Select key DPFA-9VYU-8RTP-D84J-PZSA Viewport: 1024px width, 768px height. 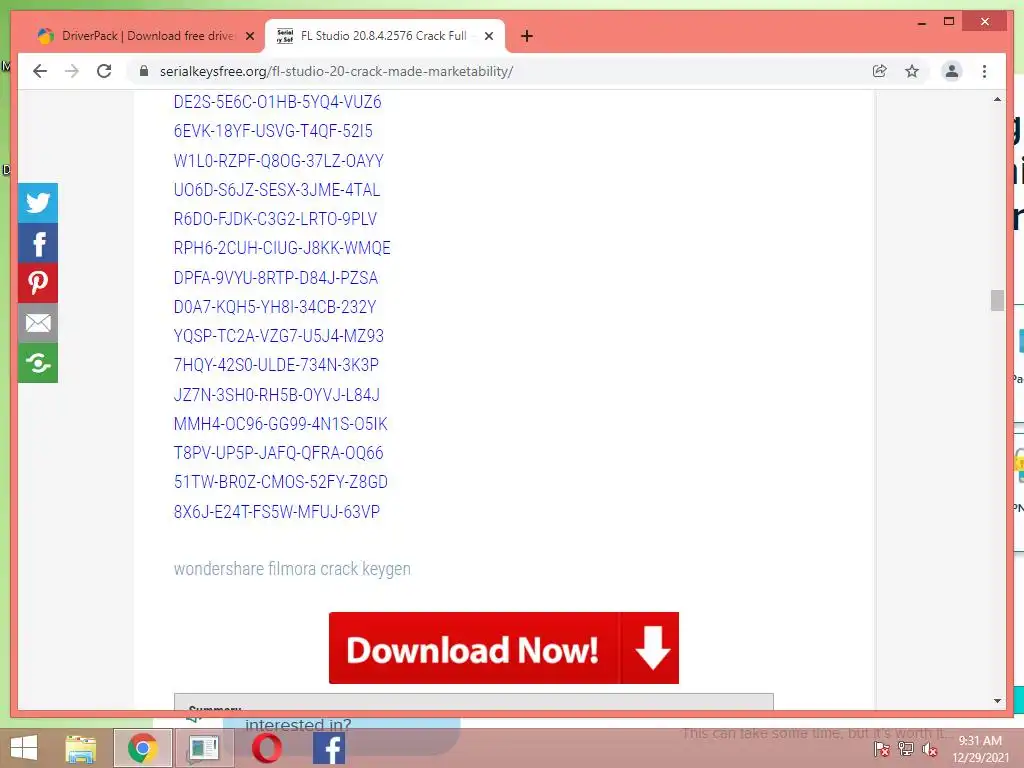276,278
